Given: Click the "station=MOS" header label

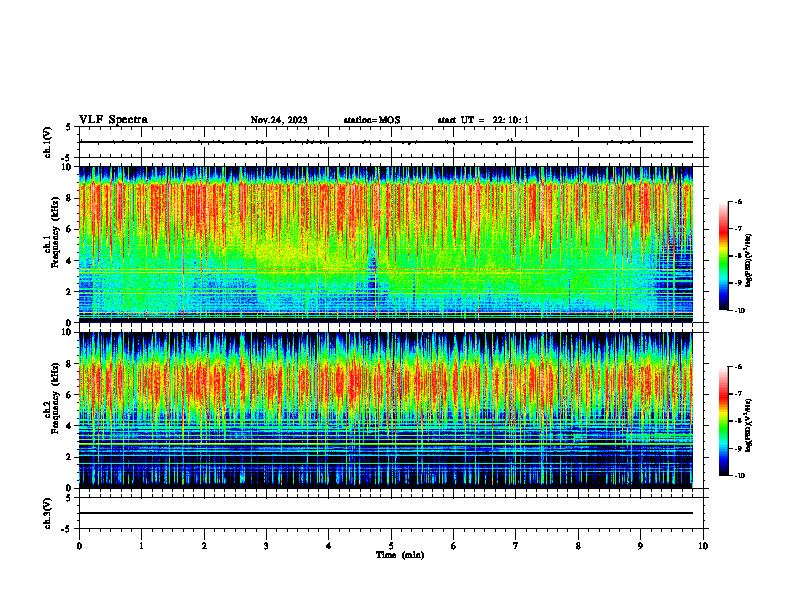Looking at the screenshot, I should (372, 120).
